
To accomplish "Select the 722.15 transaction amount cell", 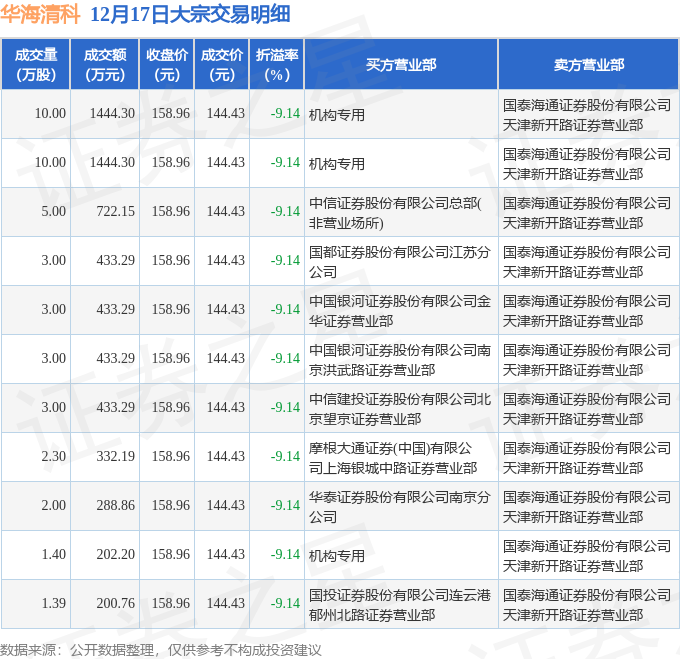I will (x=112, y=211).
